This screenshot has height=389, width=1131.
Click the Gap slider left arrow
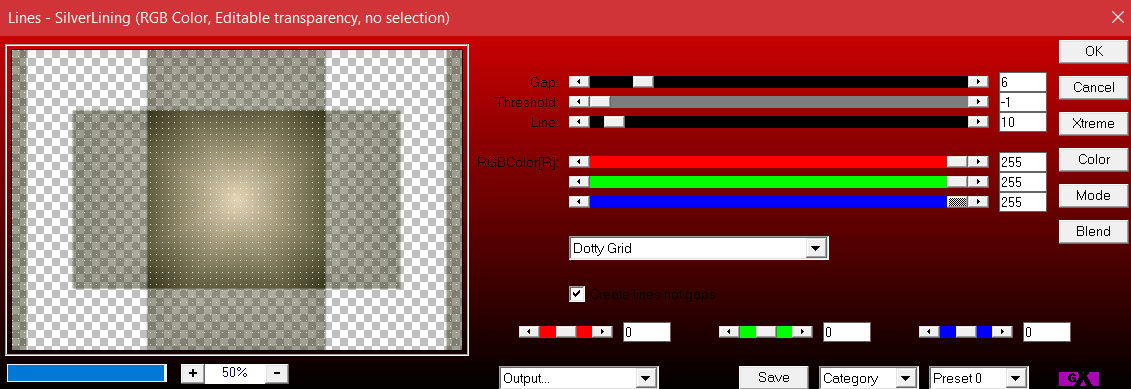pyautogui.click(x=579, y=82)
